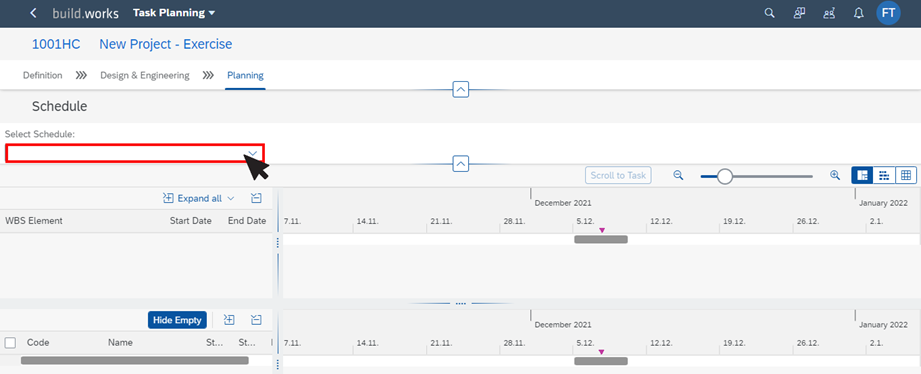Switch to the table-only view toggle
The height and width of the screenshot is (374, 921).
[906, 175]
